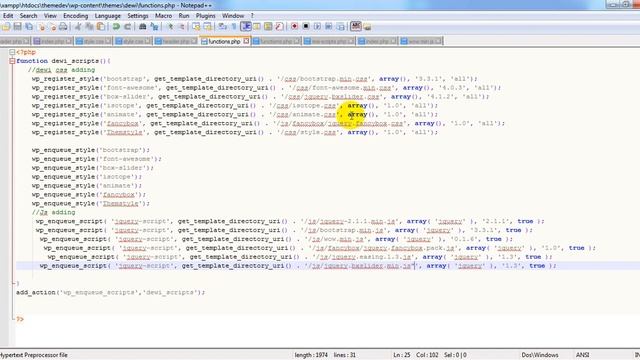Click the Cut scissors icon
The image size is (640, 360).
tap(78, 27)
